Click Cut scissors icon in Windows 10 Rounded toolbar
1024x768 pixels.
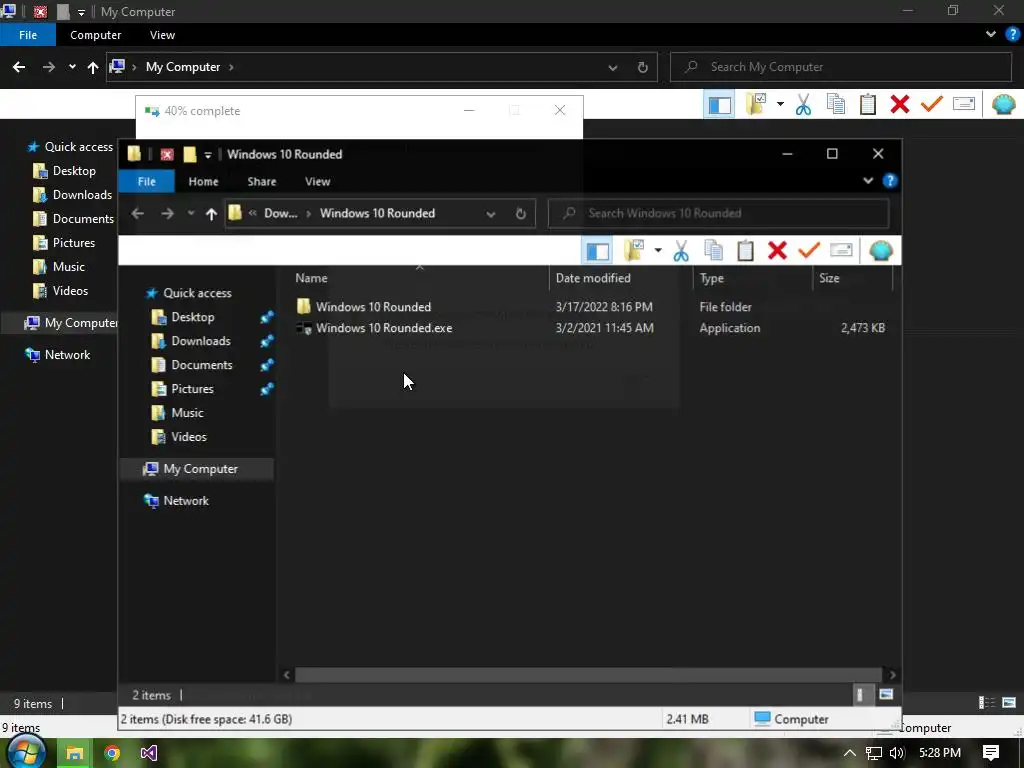[680, 251]
